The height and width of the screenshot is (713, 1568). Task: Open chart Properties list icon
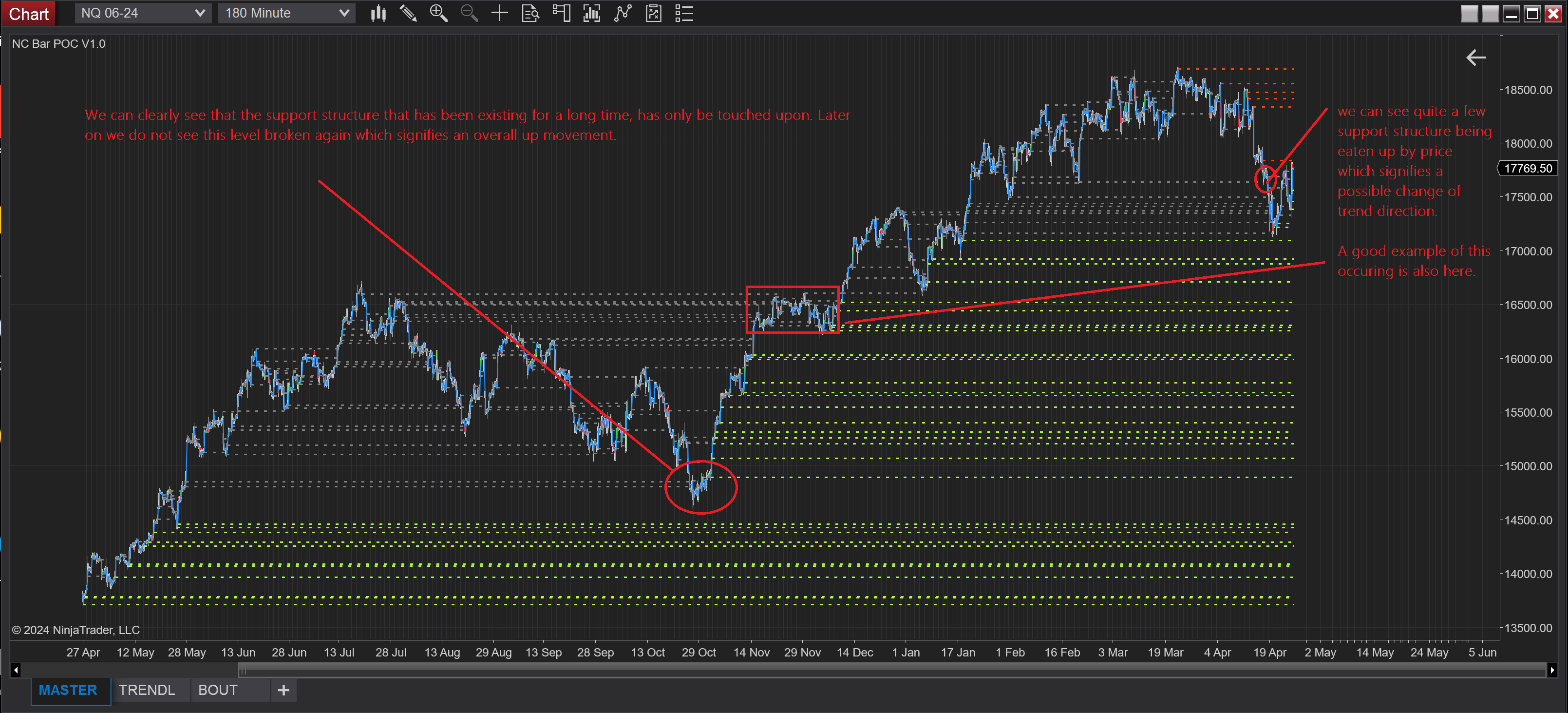[684, 13]
